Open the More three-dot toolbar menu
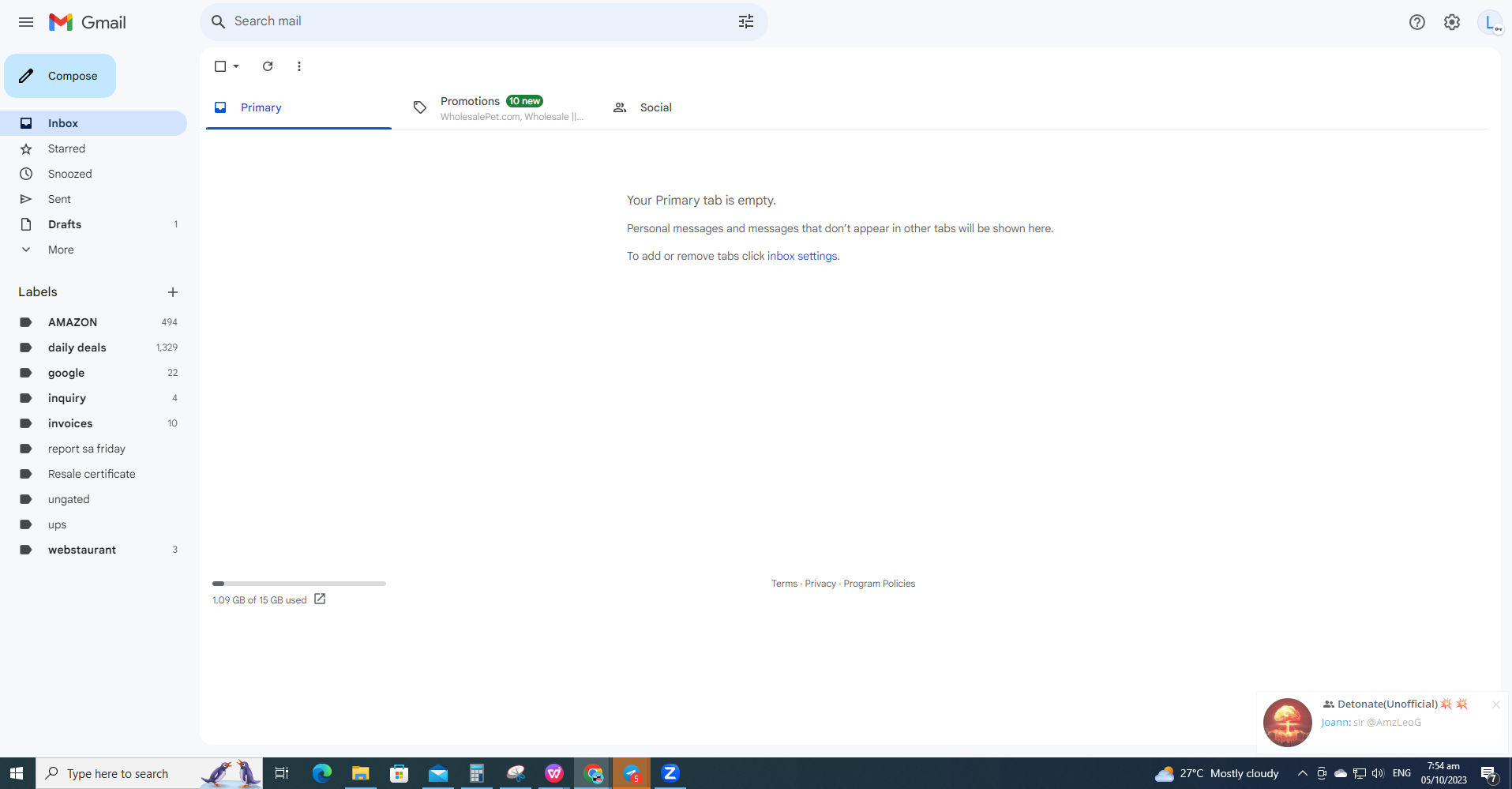Viewport: 1512px width, 789px height. 299,66
